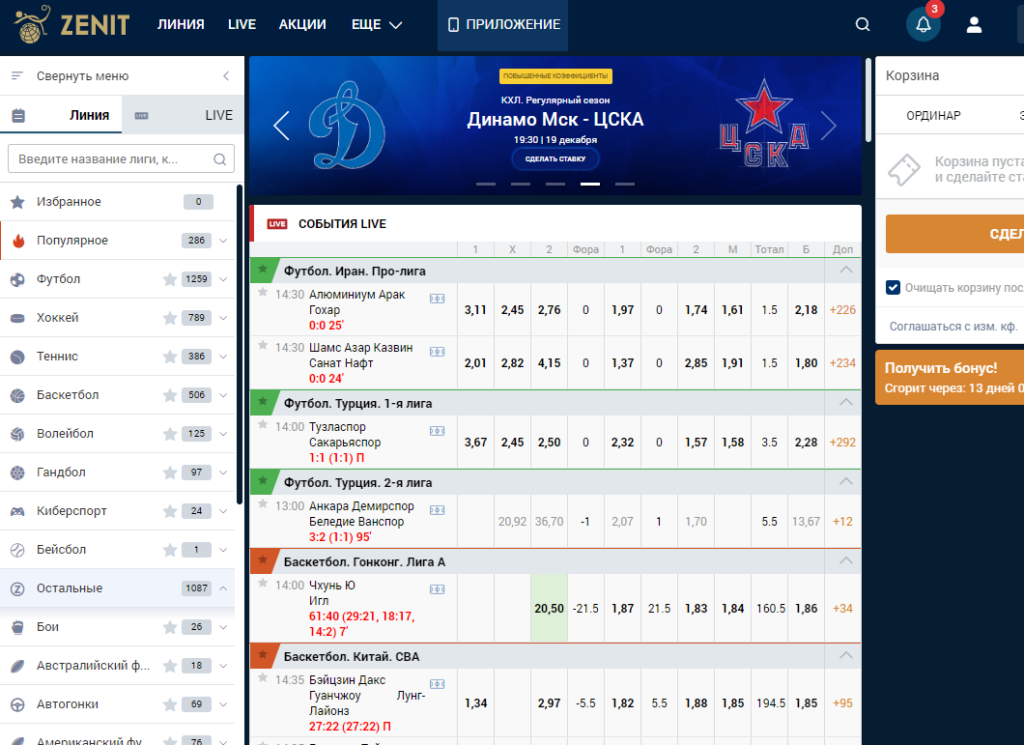
Task: Favorite the Футбол category star
Action: pyautogui.click(x=170, y=279)
